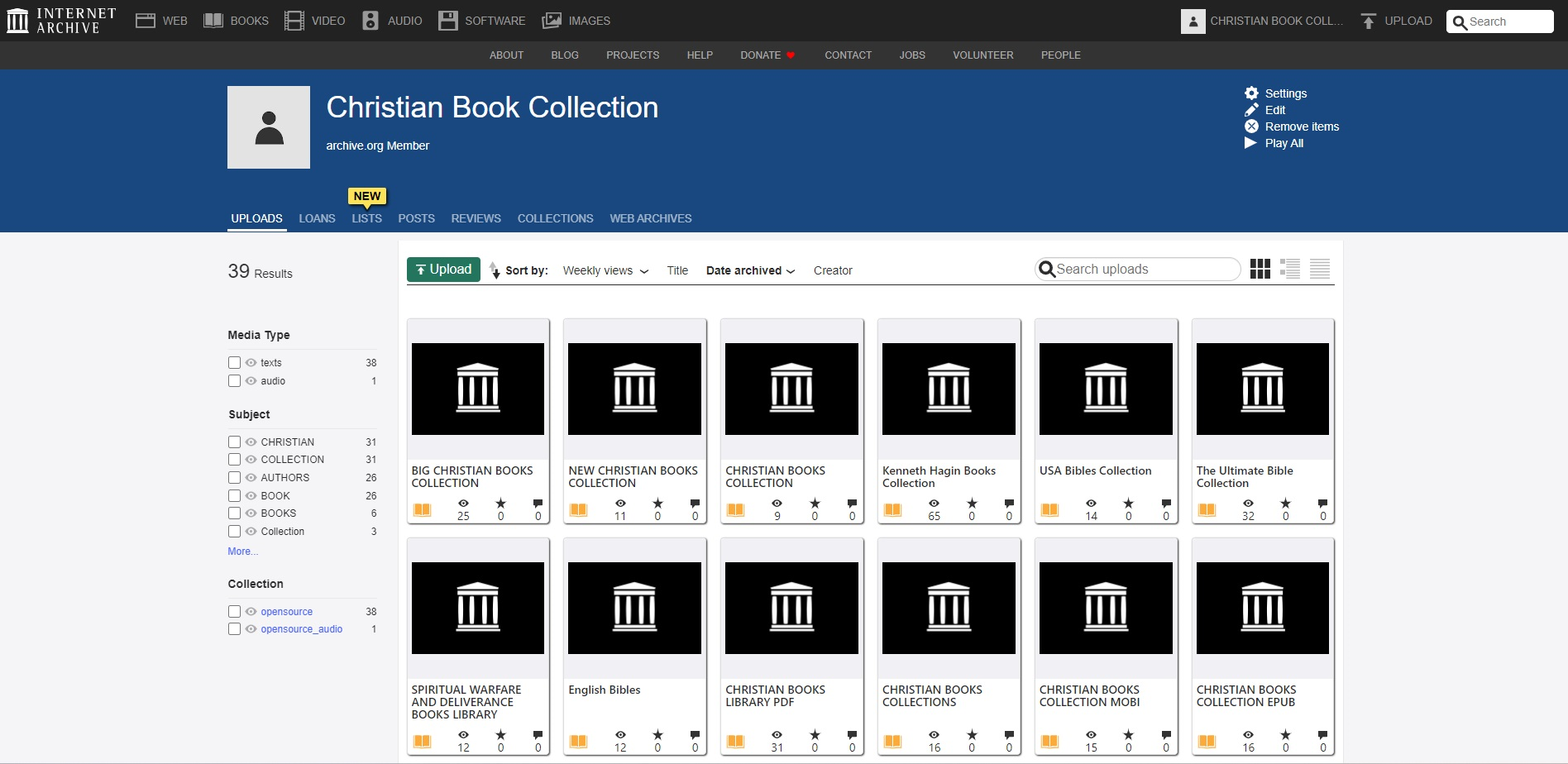Switch to compact list view
This screenshot has width=1568, height=764.
click(x=1320, y=269)
